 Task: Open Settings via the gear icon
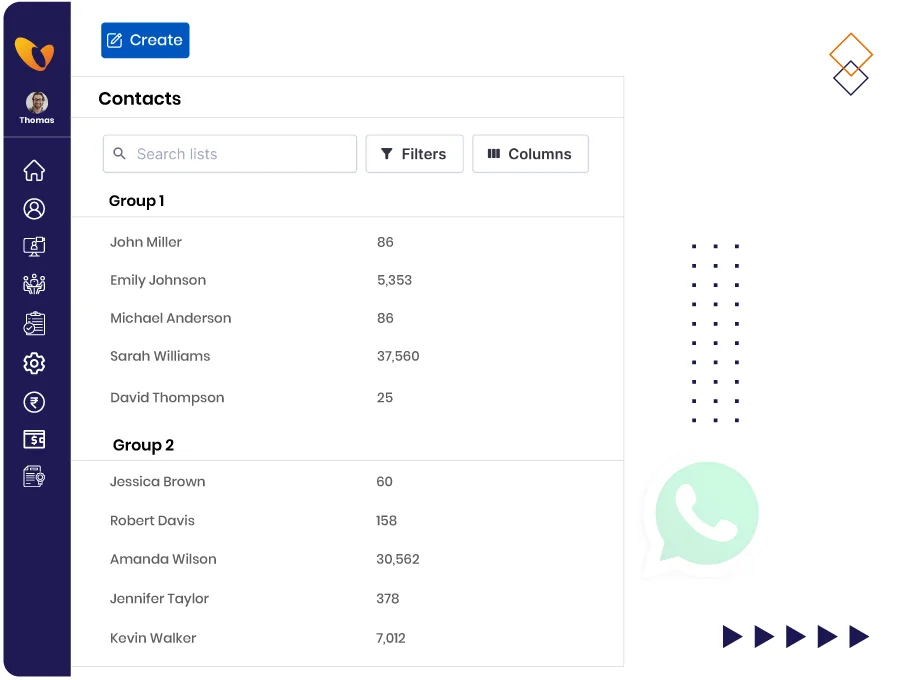coord(34,363)
